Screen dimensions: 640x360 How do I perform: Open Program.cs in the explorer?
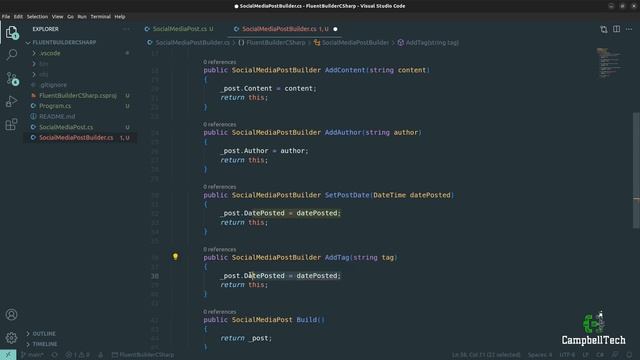point(55,106)
